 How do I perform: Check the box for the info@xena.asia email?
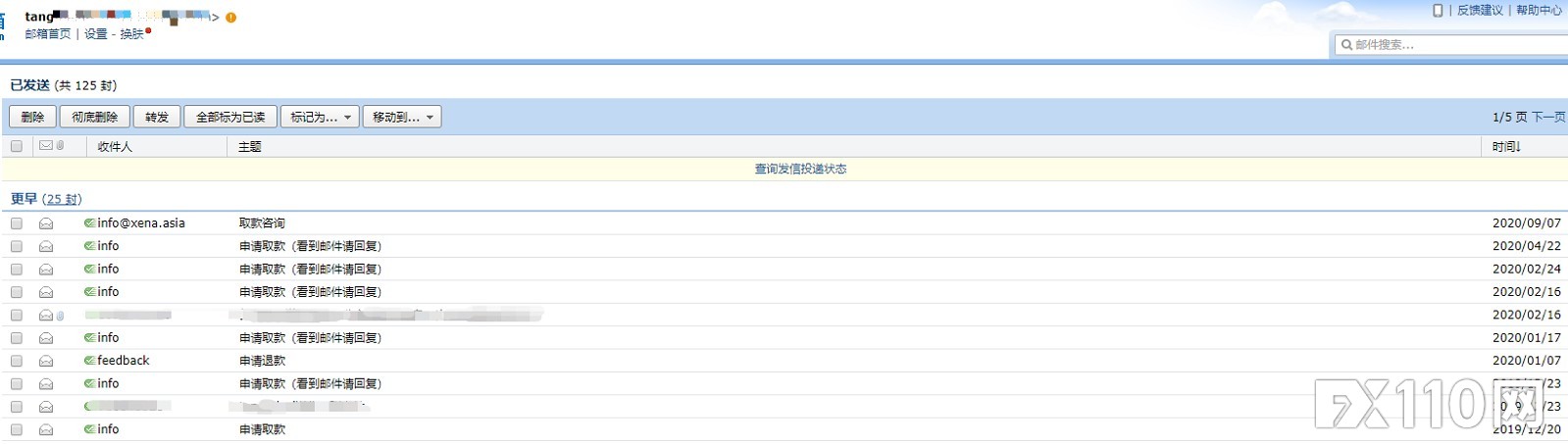pos(17,223)
